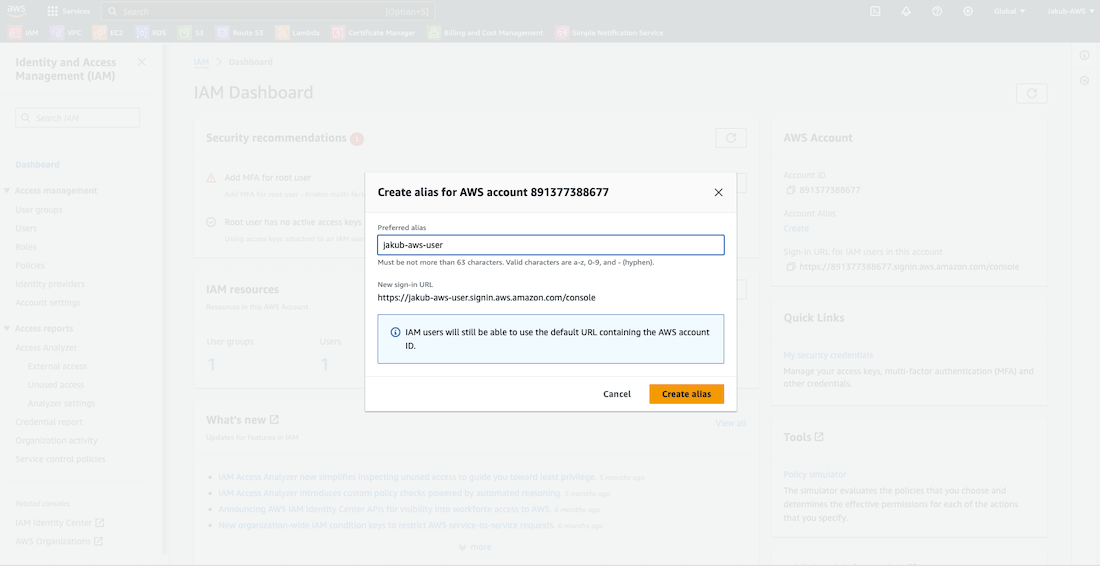Open the Jakub-AWS account menu
Viewport: 1100px width, 566px height.
point(1069,11)
